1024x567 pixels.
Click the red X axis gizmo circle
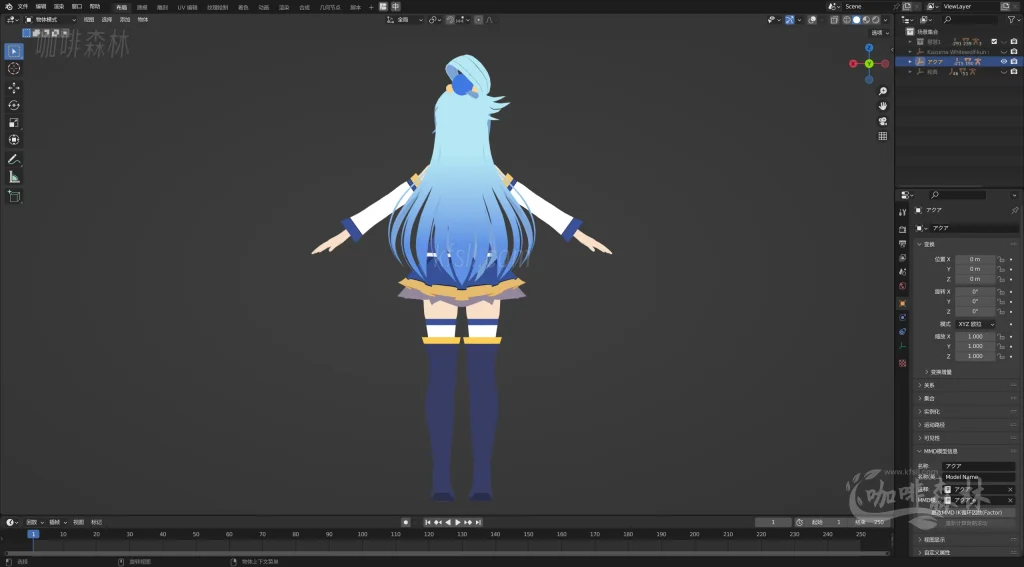[x=853, y=63]
